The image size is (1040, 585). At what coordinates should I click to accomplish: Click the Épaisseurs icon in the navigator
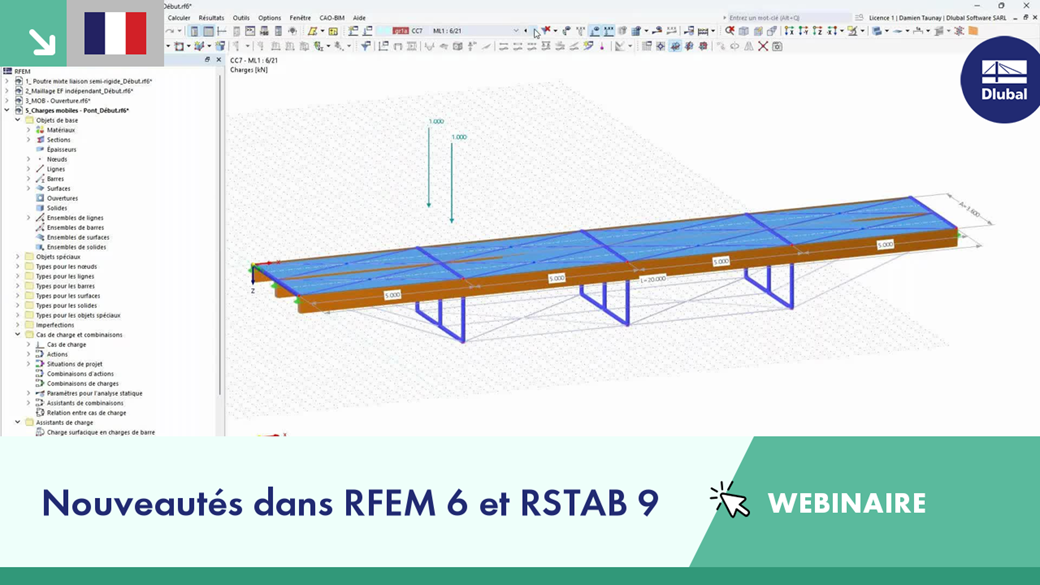click(40, 149)
